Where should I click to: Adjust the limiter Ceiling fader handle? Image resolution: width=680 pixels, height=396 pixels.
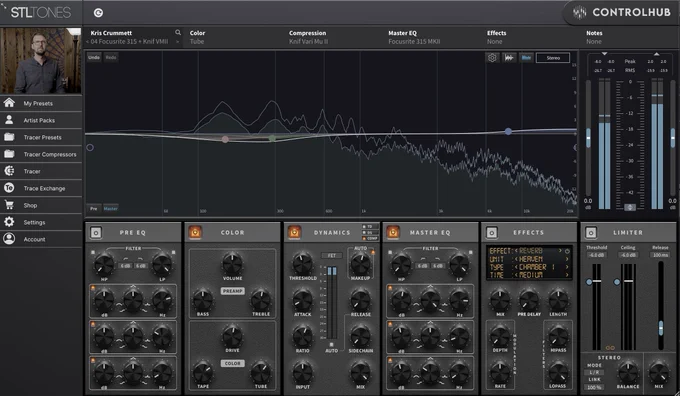(x=617, y=282)
